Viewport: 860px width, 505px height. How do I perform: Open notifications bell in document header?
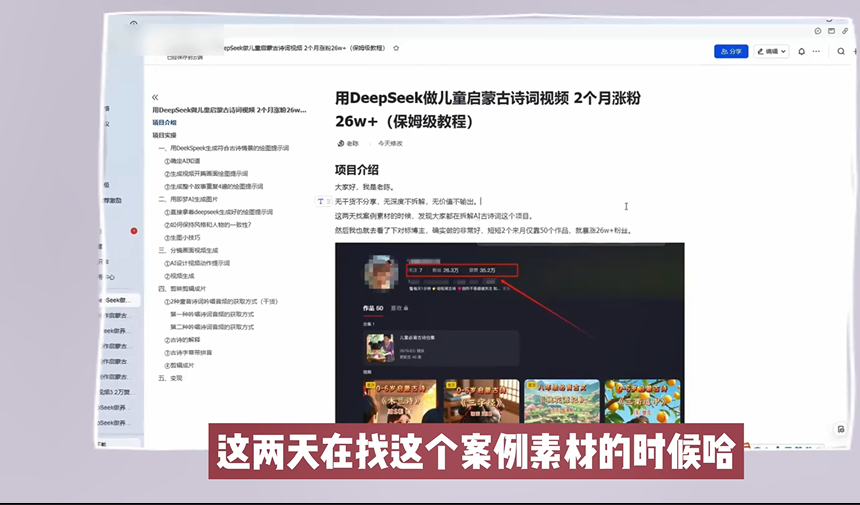pos(801,51)
